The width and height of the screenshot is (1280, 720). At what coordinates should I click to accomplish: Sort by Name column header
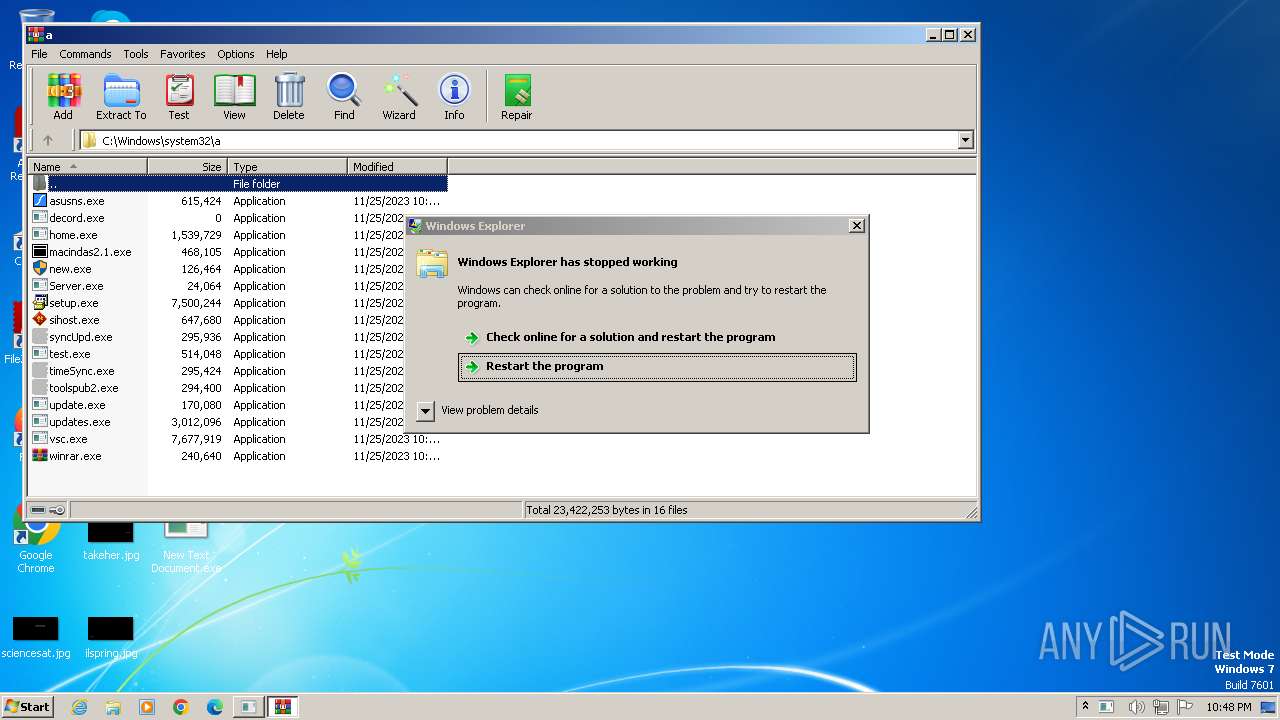pos(88,167)
